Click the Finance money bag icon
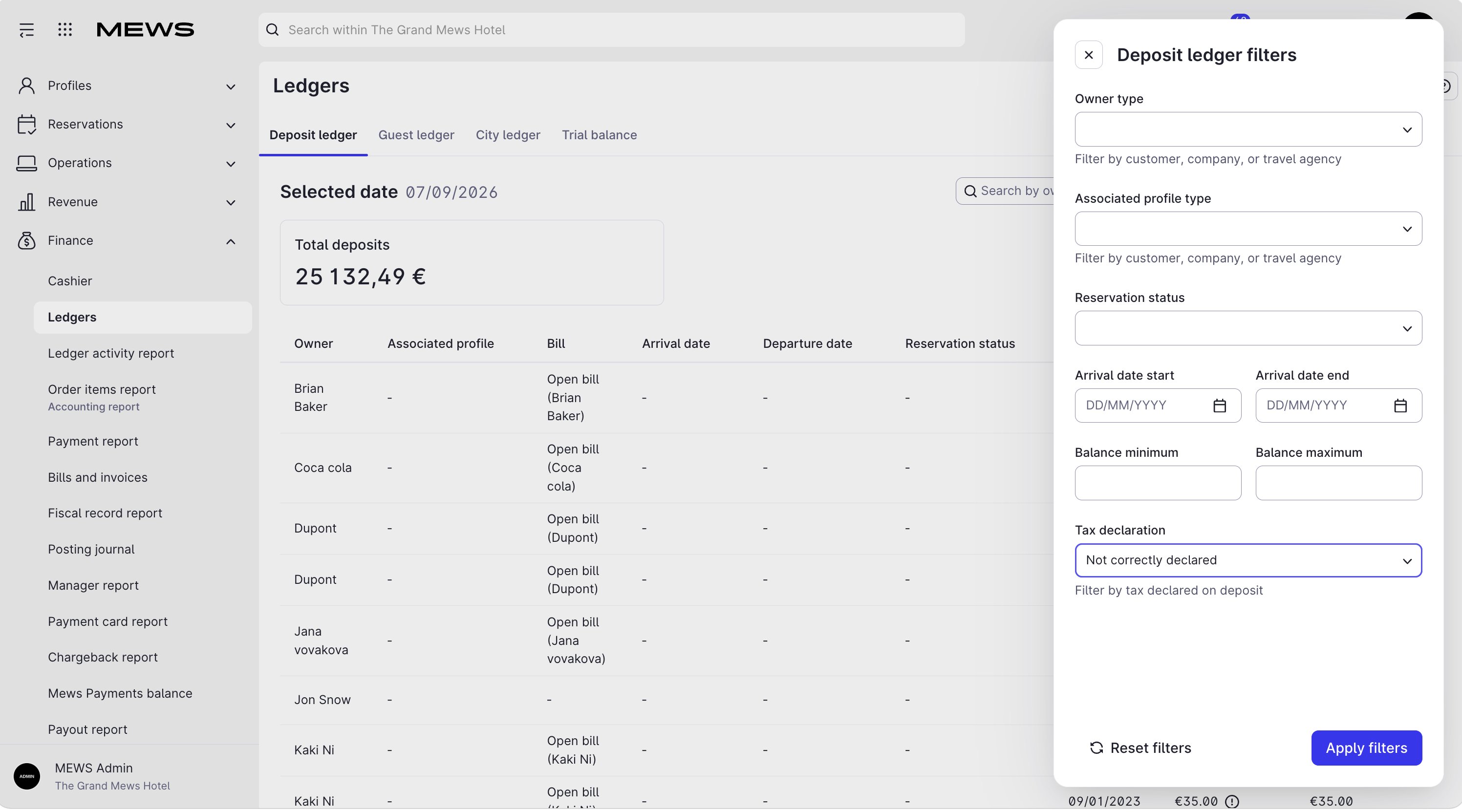The height and width of the screenshot is (812, 1462). pos(27,240)
